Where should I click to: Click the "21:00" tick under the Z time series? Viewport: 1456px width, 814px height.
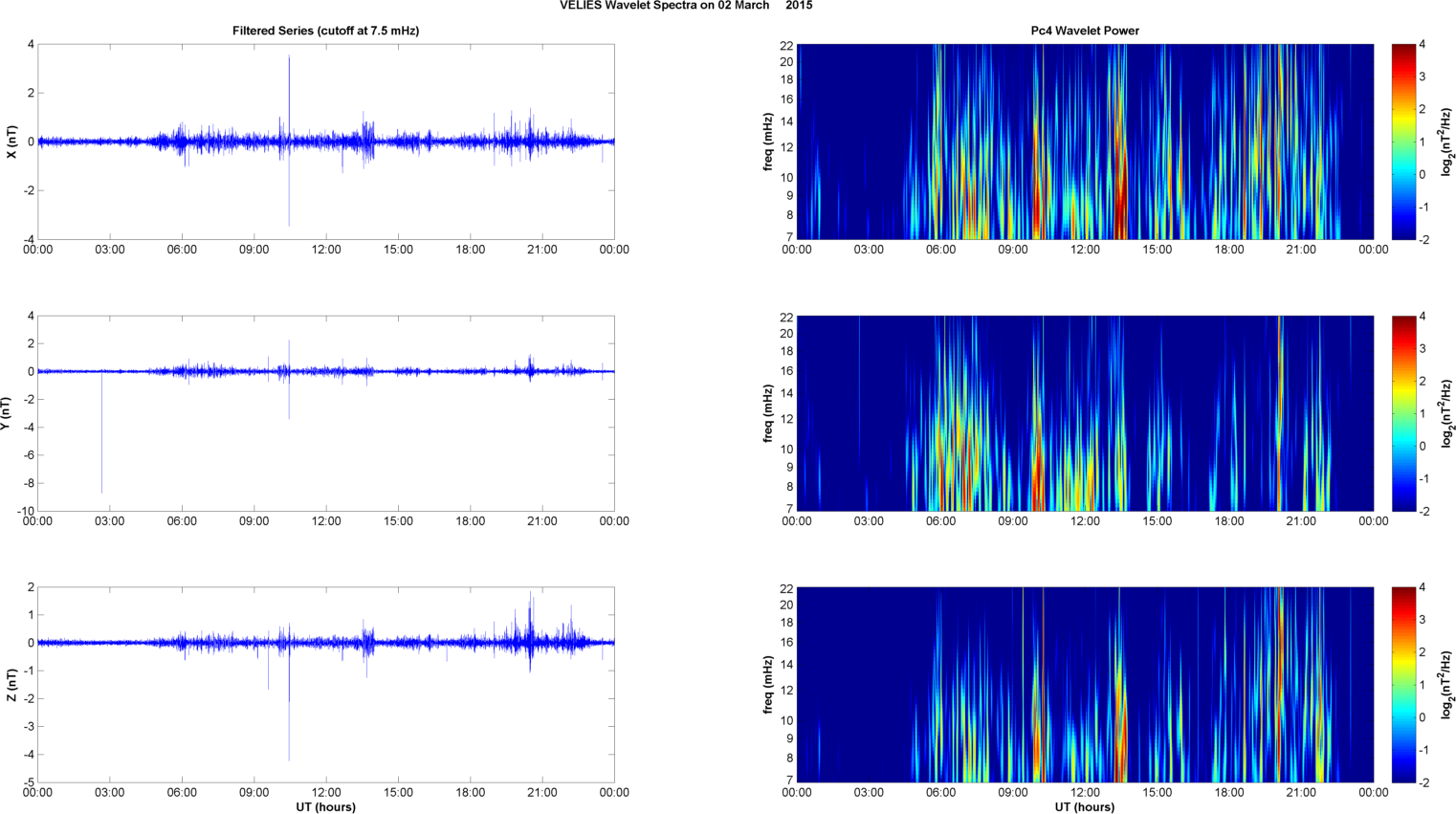point(542,792)
